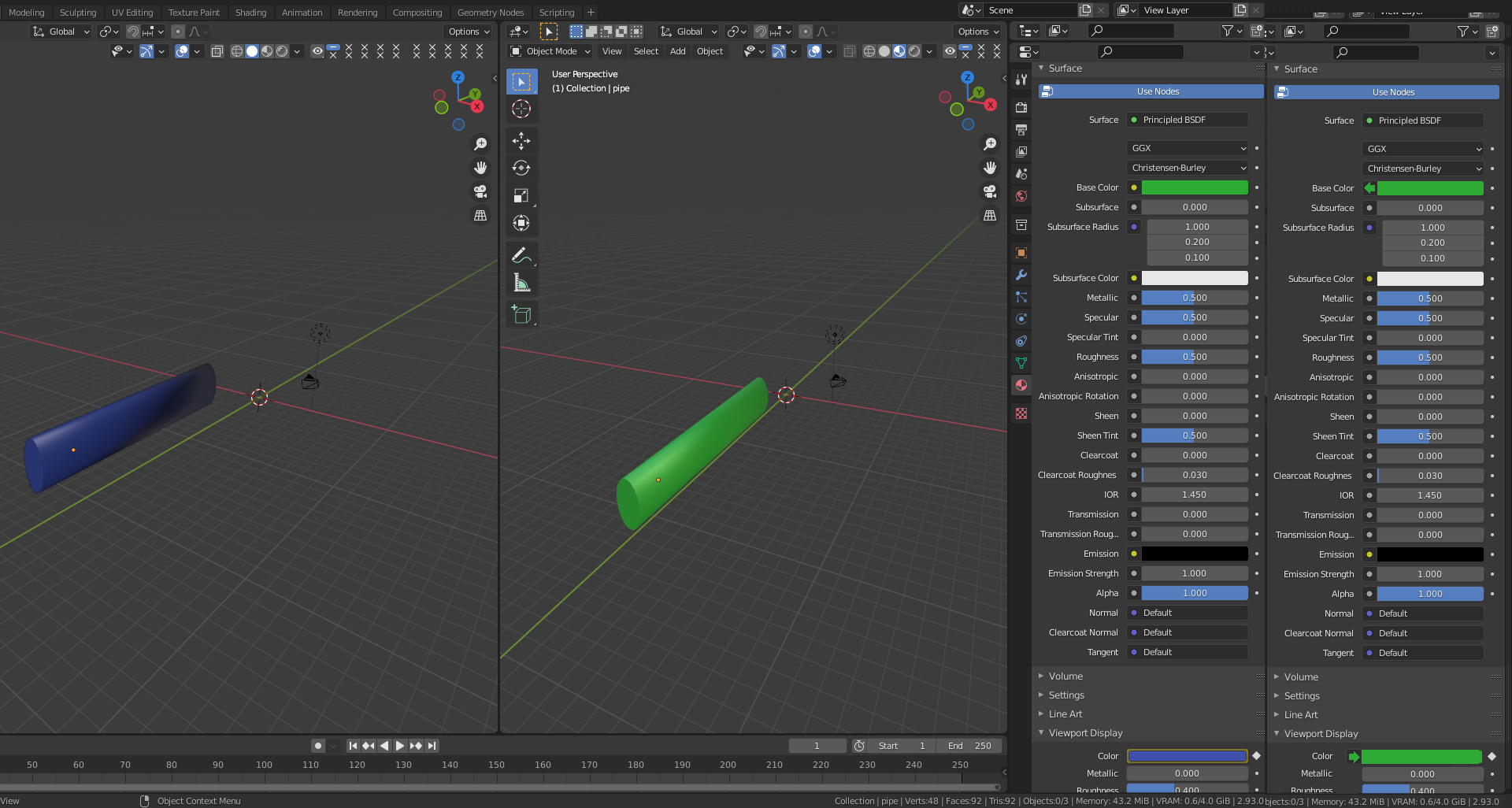1512x808 pixels.
Task: Toggle X-Ray in the right viewport header
Action: (850, 51)
